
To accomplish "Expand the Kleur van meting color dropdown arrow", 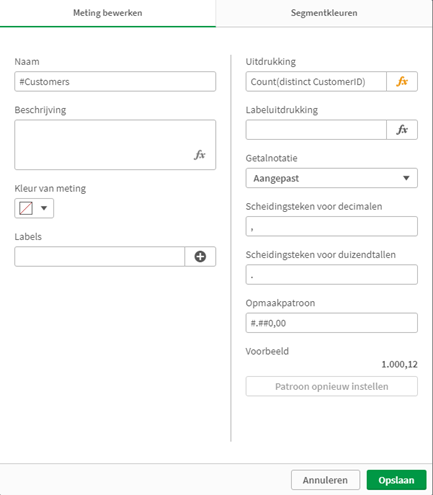I will coord(44,208).
